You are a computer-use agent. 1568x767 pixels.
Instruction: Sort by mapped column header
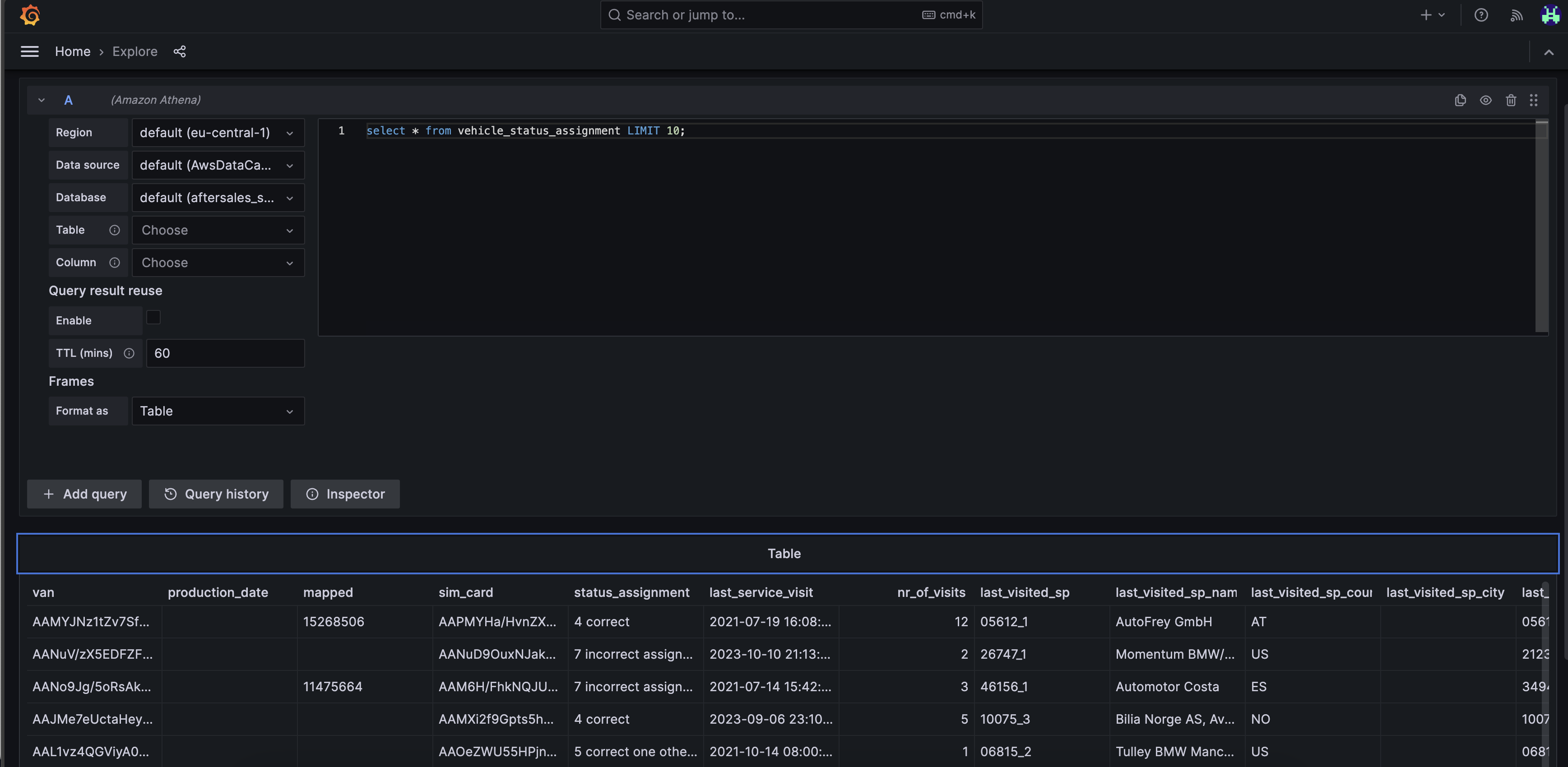point(328,592)
